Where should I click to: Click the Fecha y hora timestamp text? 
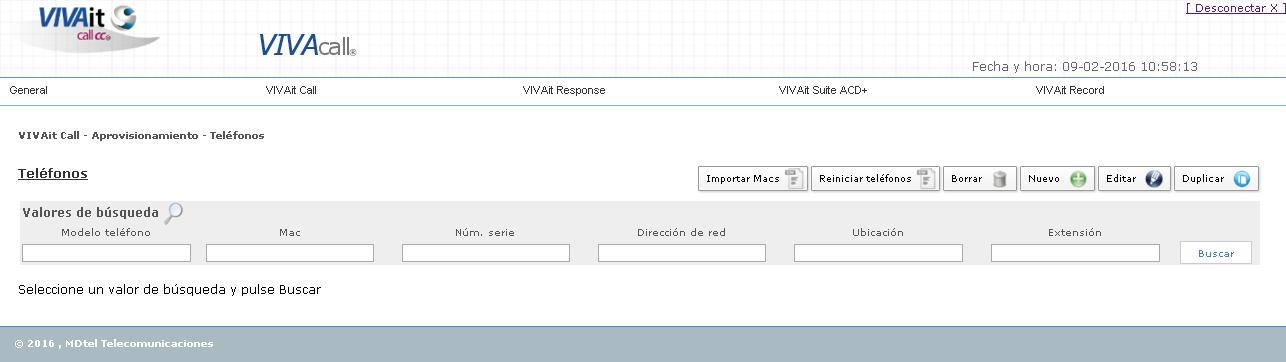[x=1085, y=67]
